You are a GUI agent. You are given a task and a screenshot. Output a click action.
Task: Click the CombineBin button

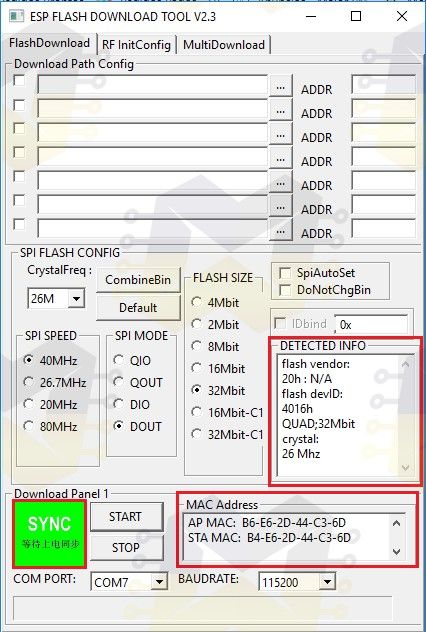point(138,280)
